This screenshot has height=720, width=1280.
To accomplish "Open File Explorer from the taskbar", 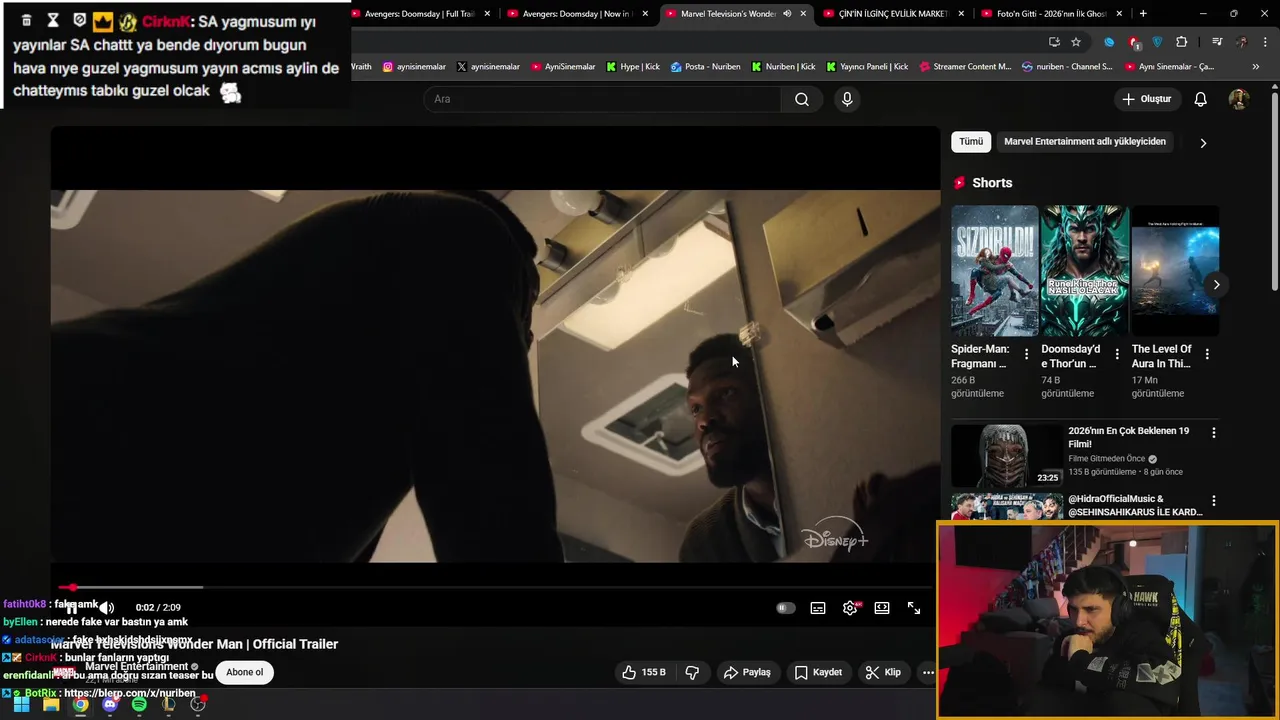I will [x=51, y=704].
